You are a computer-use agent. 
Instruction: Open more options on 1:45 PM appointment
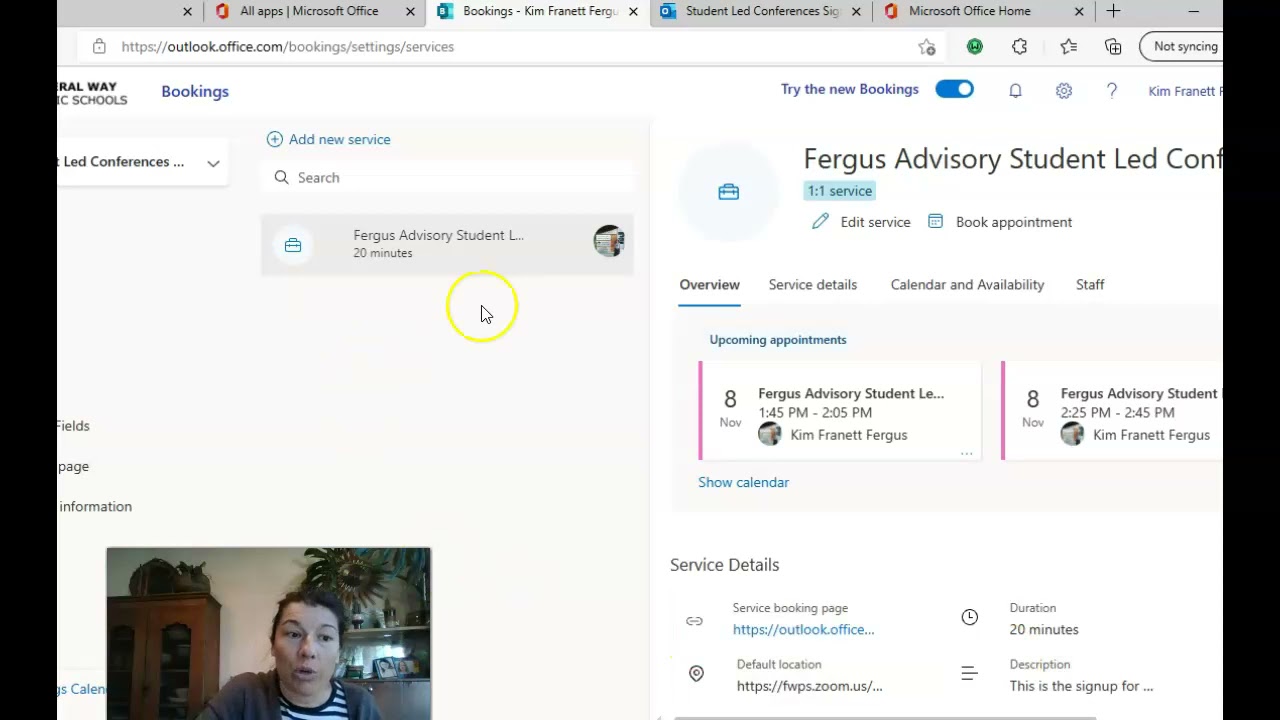pyautogui.click(x=966, y=453)
